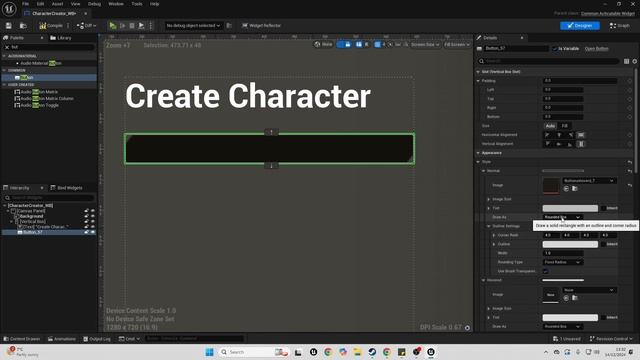Toggle lock icon for Background item
This screenshot has width=640, height=360.
click(x=87, y=216)
